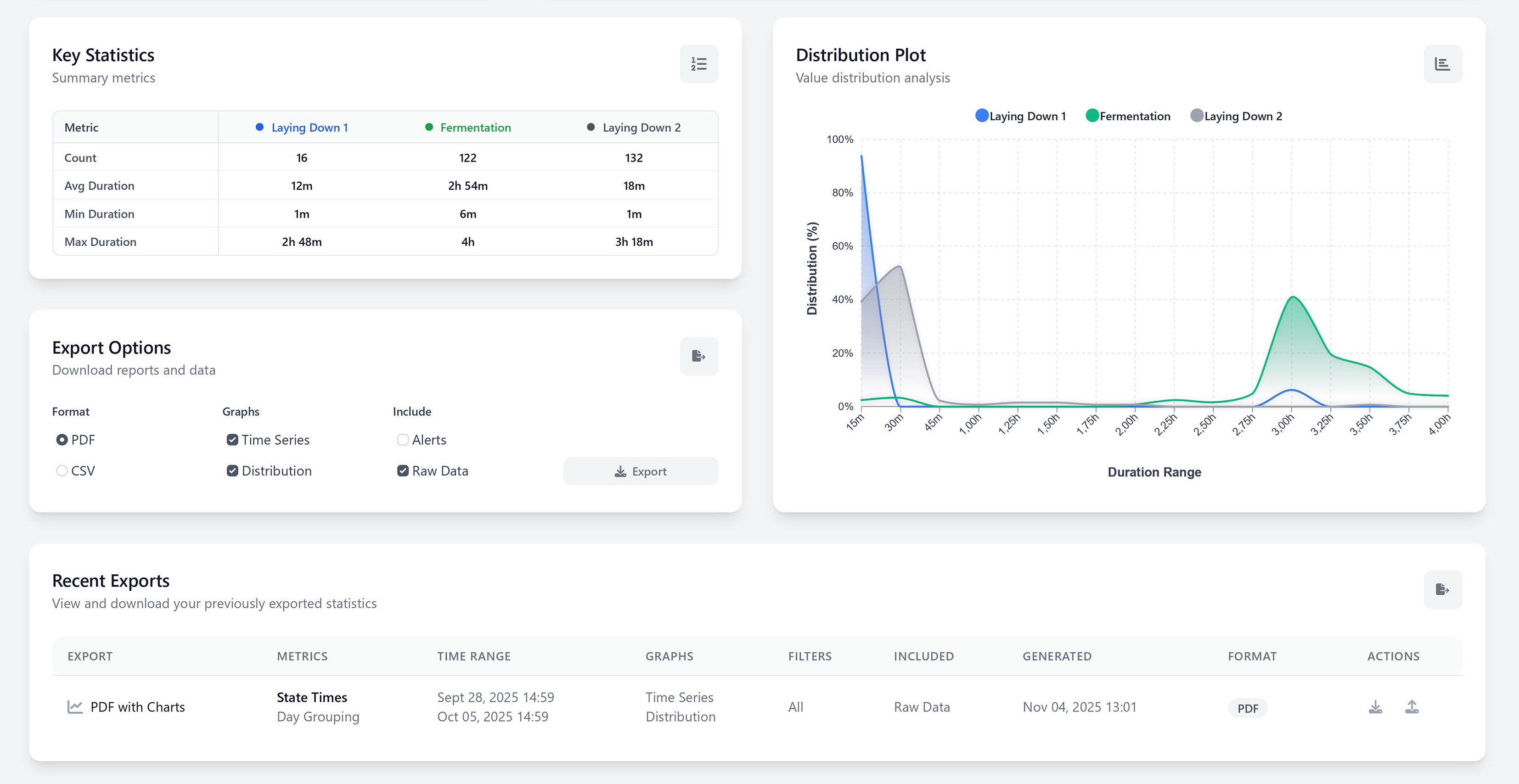The height and width of the screenshot is (784, 1519).
Task: Click the Laying Down 2 table column header
Action: coord(634,128)
